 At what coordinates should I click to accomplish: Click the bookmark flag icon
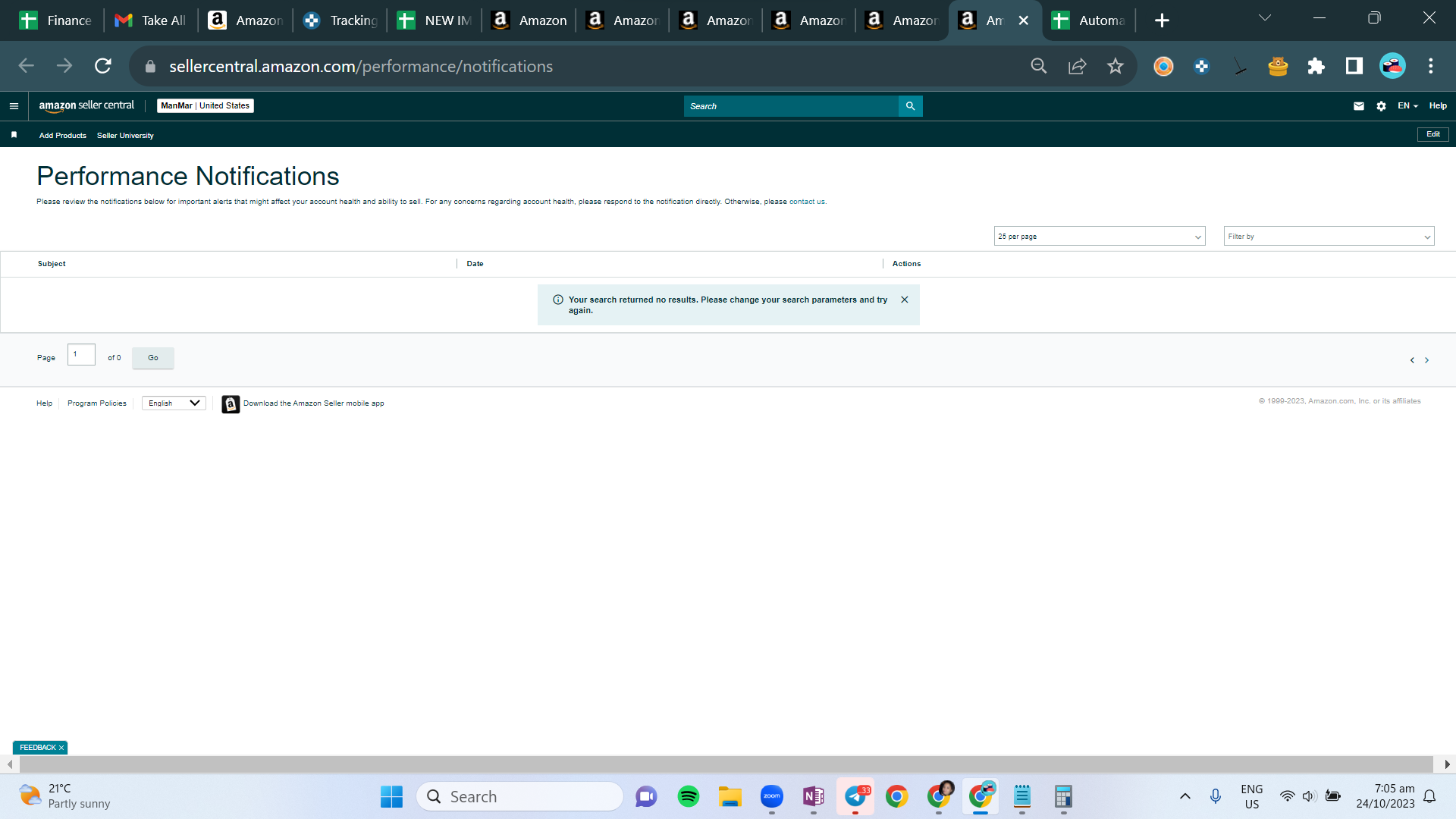(14, 135)
